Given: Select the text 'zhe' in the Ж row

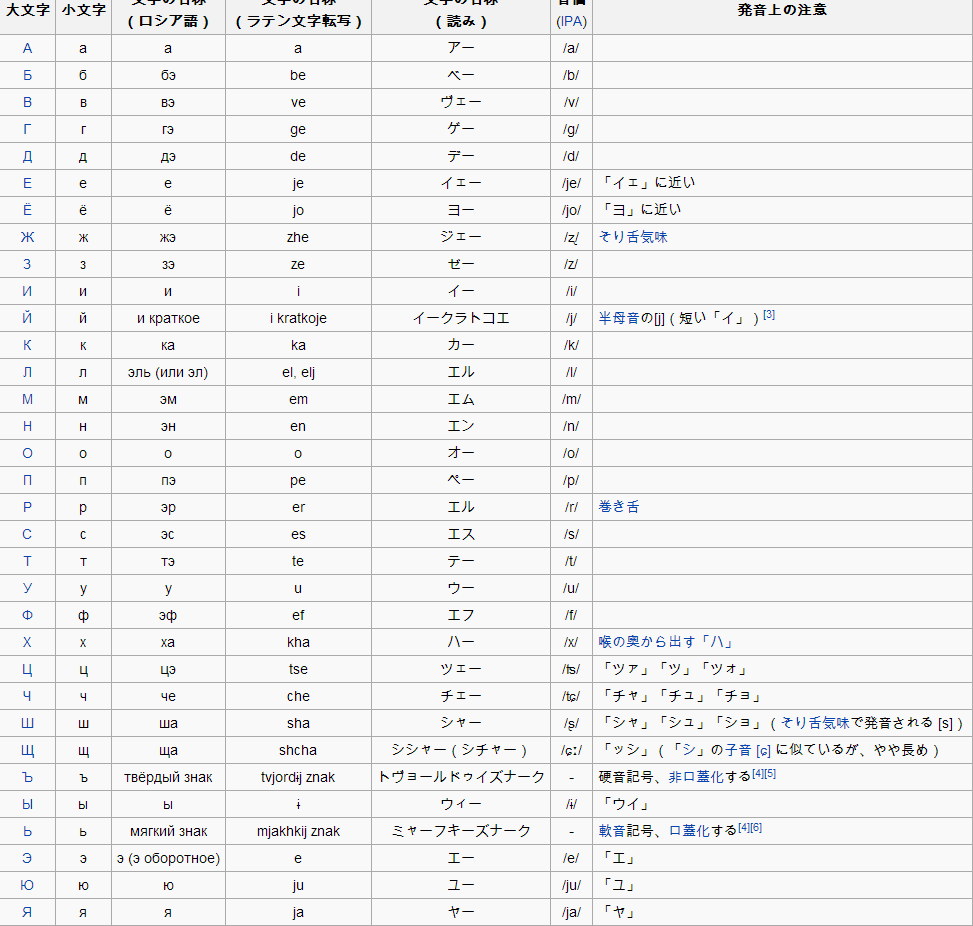Looking at the screenshot, I should pos(298,237).
